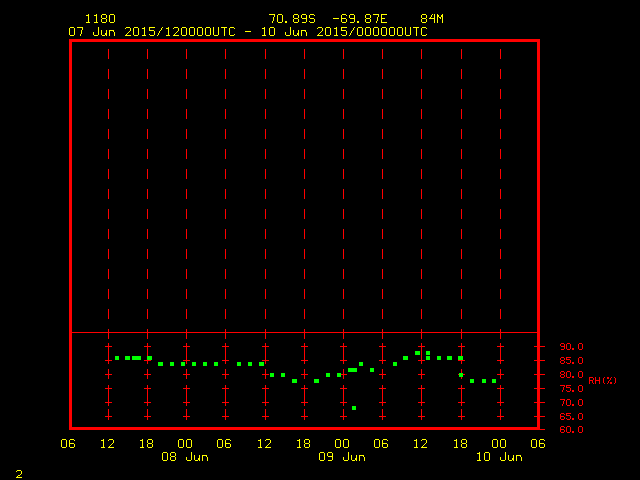Click the 85.0 humidity axis value
The width and height of the screenshot is (640, 480).
point(571,361)
